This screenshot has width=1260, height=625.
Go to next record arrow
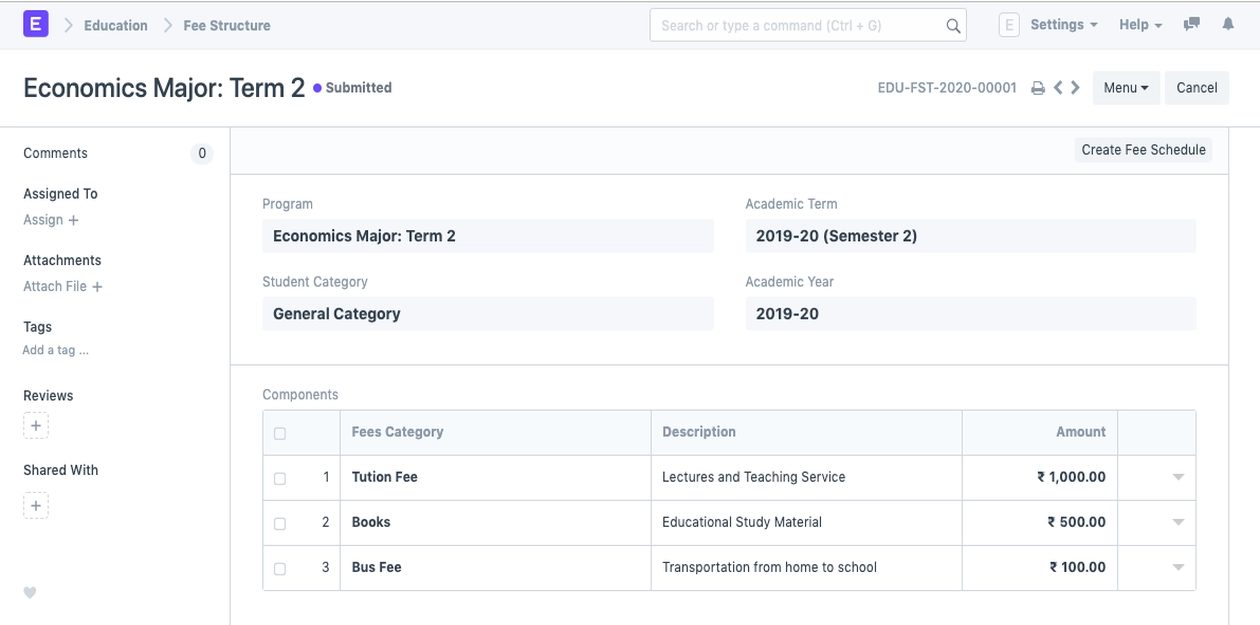(x=1075, y=88)
